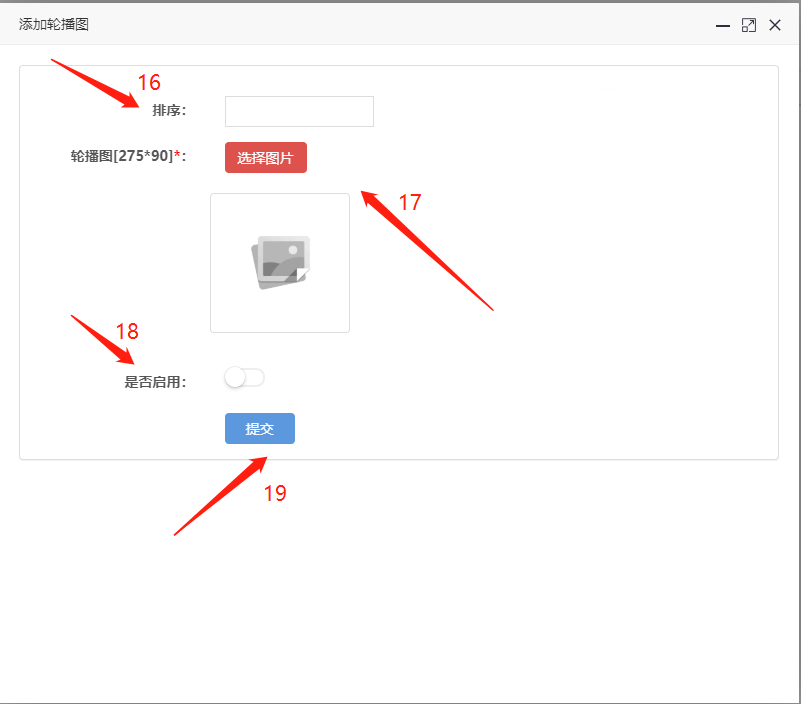
Task: Submit the form with 提交 button
Action: tap(260, 428)
